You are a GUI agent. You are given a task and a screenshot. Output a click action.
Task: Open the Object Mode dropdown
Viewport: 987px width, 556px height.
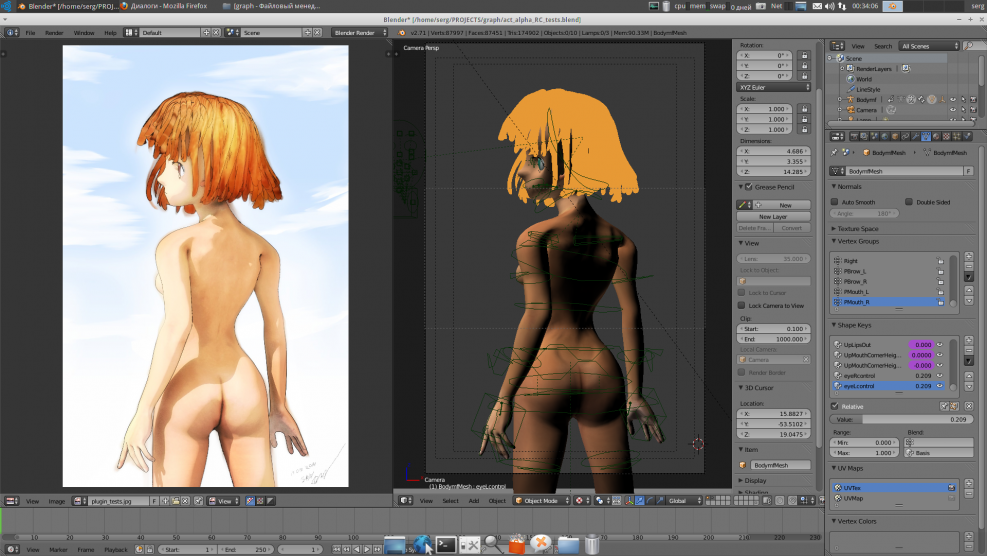point(543,501)
